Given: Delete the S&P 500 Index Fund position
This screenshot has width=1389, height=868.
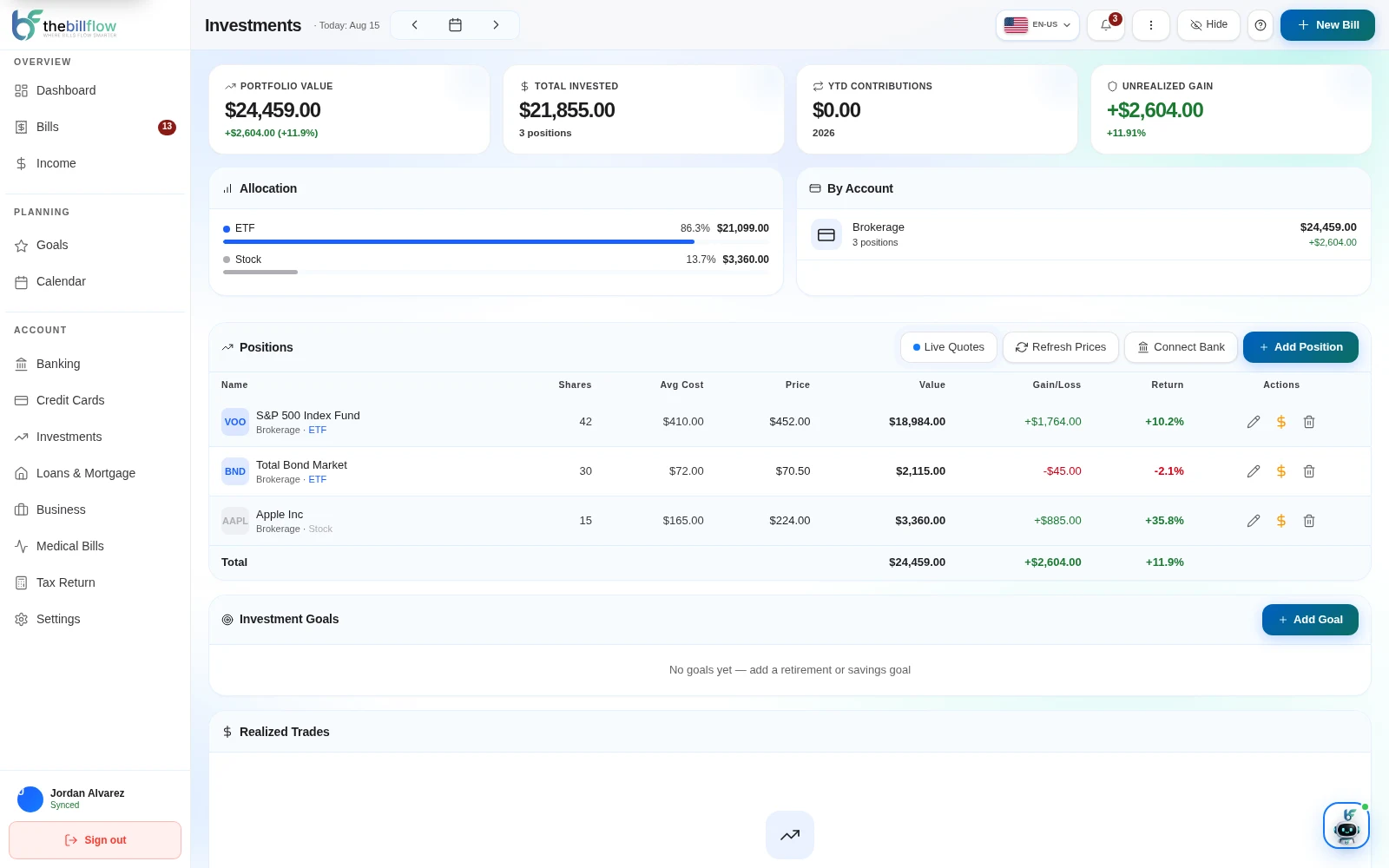Looking at the screenshot, I should tap(1309, 422).
